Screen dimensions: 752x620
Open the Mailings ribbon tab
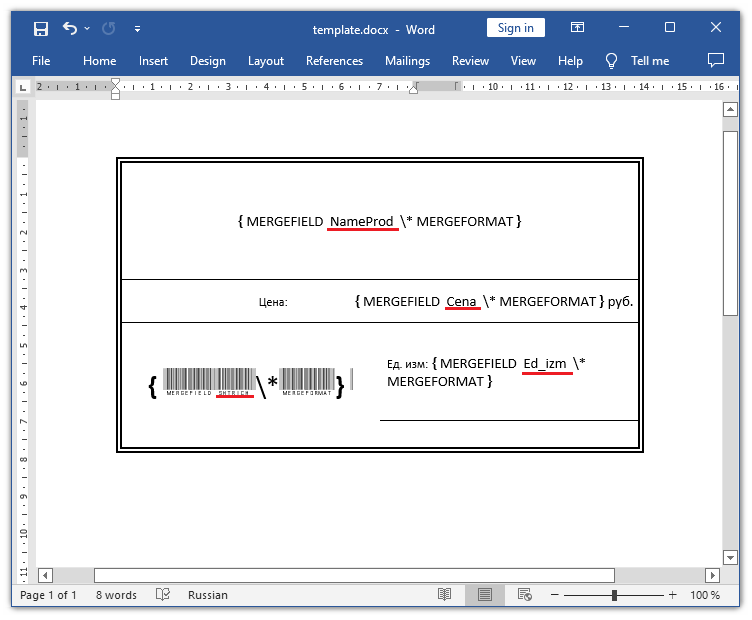click(406, 61)
